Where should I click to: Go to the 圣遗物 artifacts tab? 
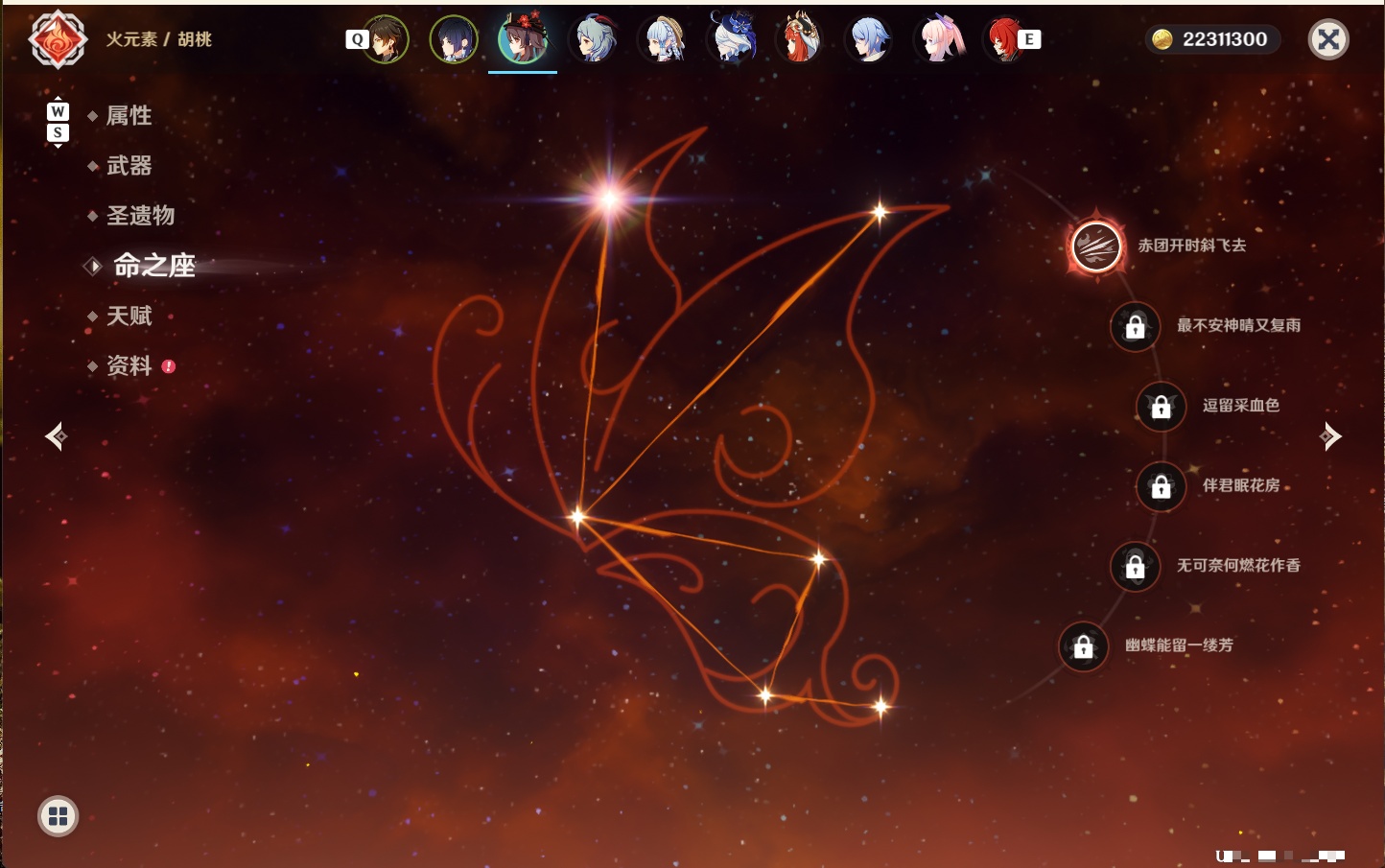click(x=140, y=216)
